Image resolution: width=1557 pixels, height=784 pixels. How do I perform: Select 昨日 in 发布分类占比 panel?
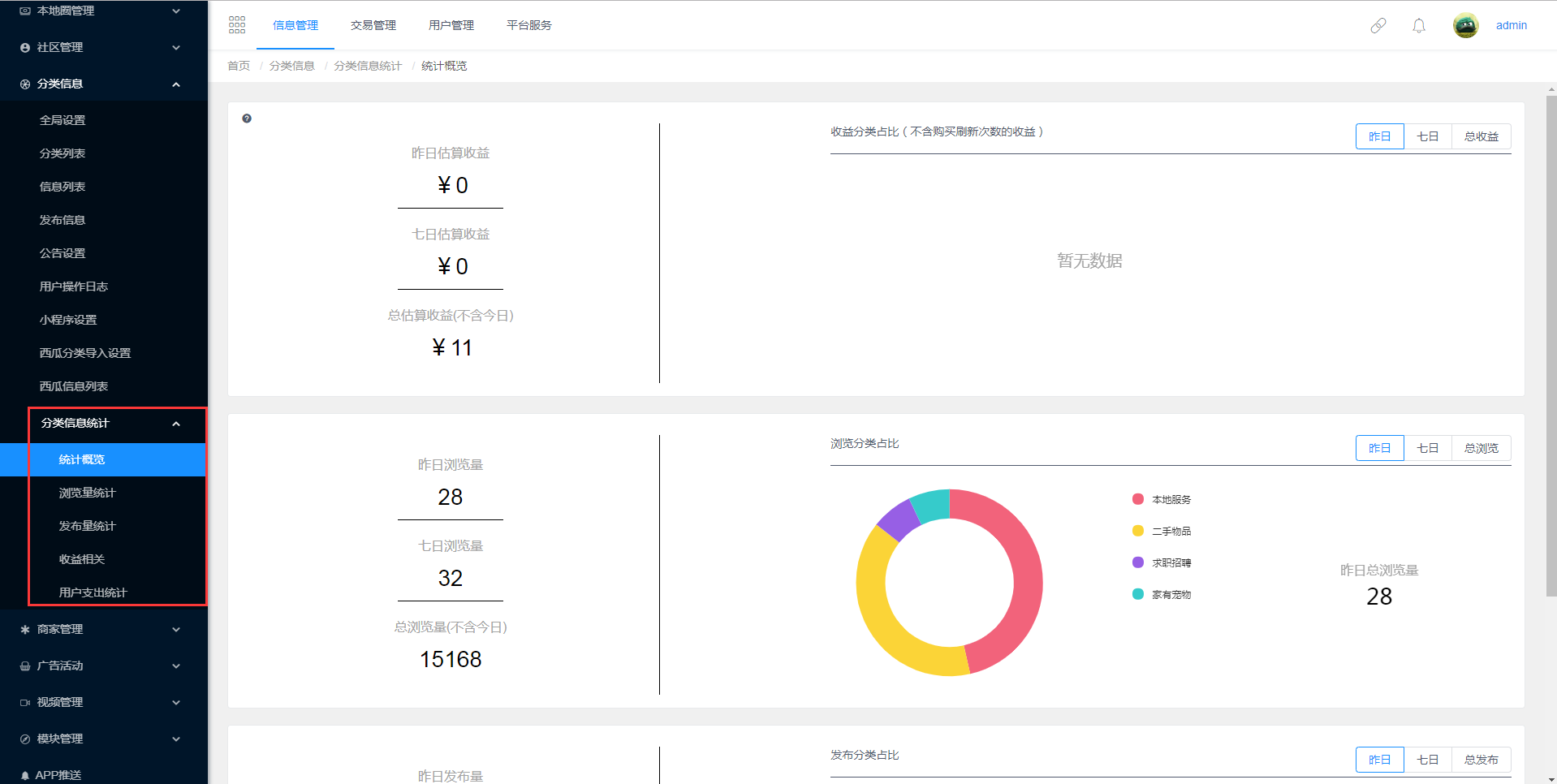(x=1379, y=760)
